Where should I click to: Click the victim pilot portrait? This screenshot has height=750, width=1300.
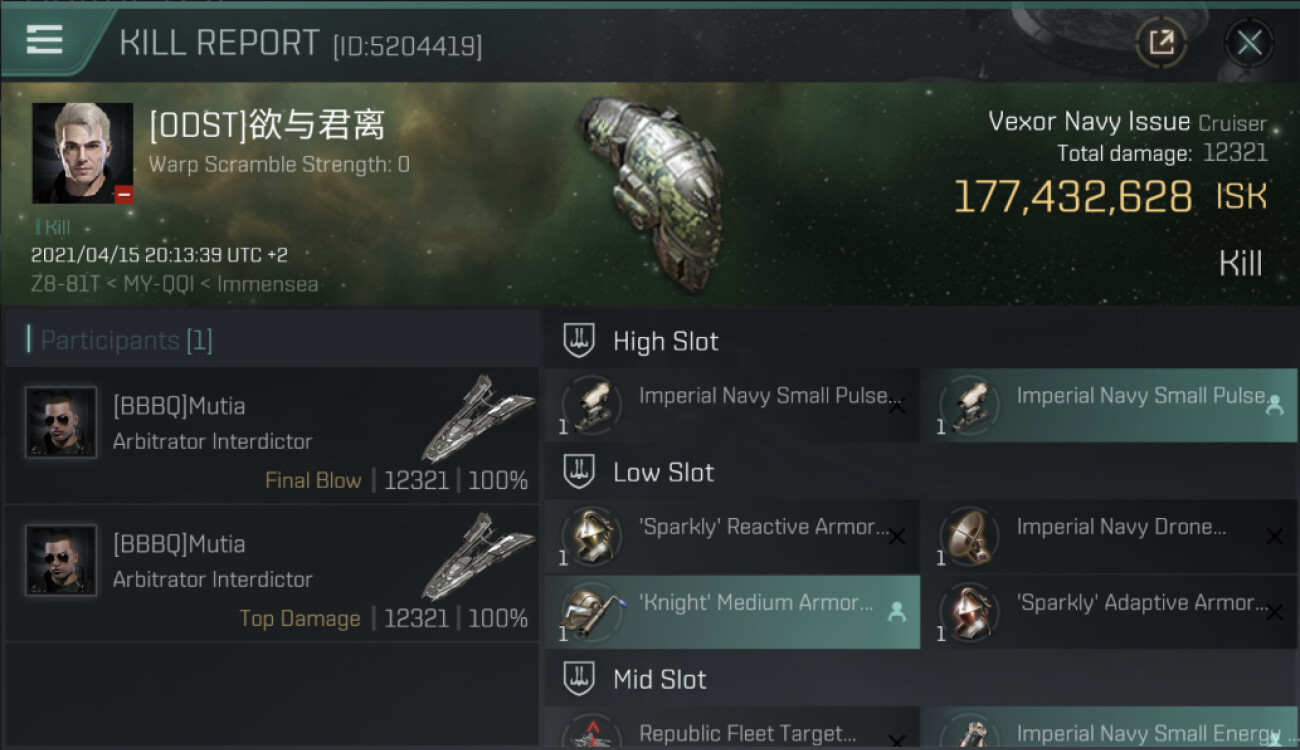tap(82, 153)
